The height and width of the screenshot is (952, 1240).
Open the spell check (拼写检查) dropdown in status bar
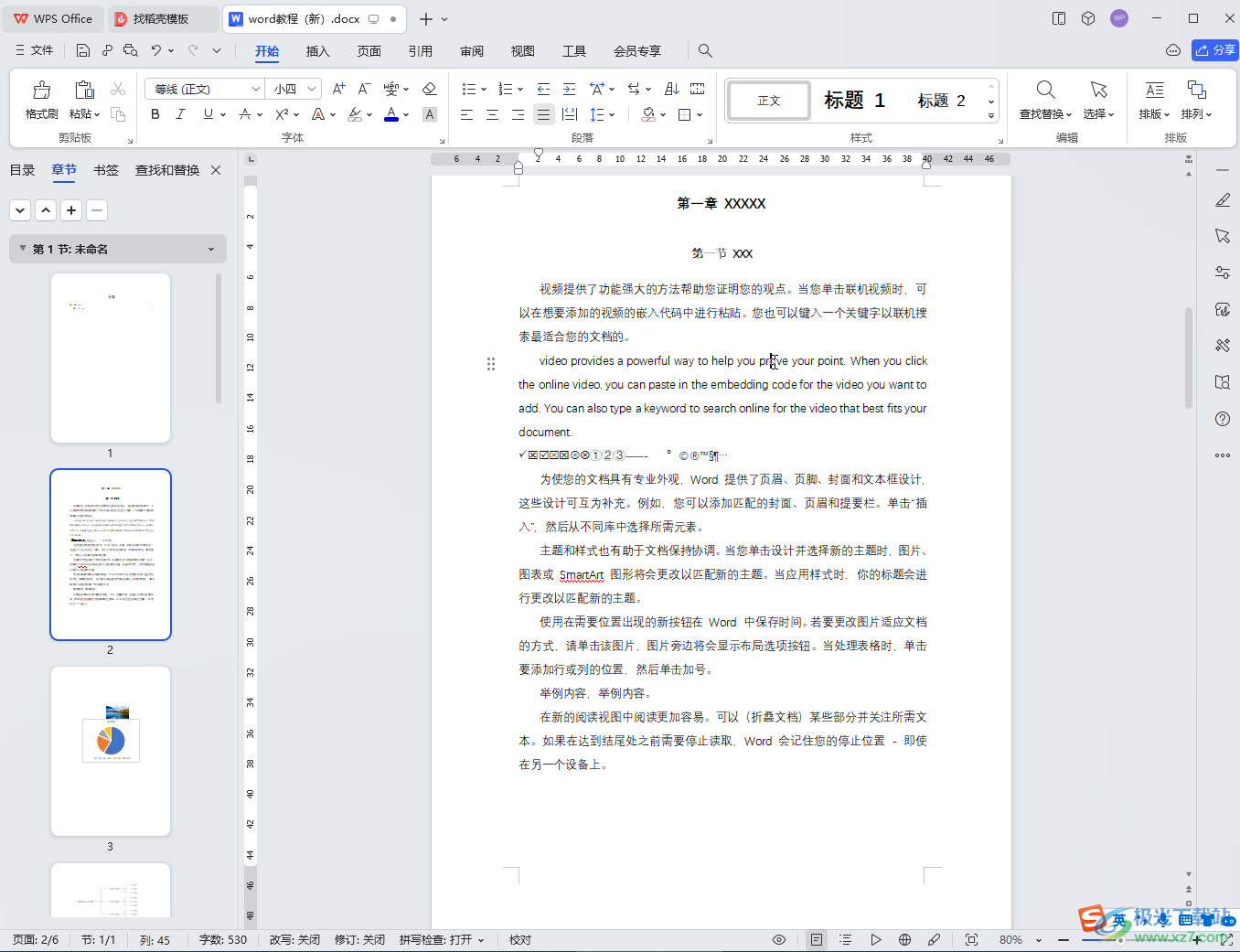click(x=481, y=940)
